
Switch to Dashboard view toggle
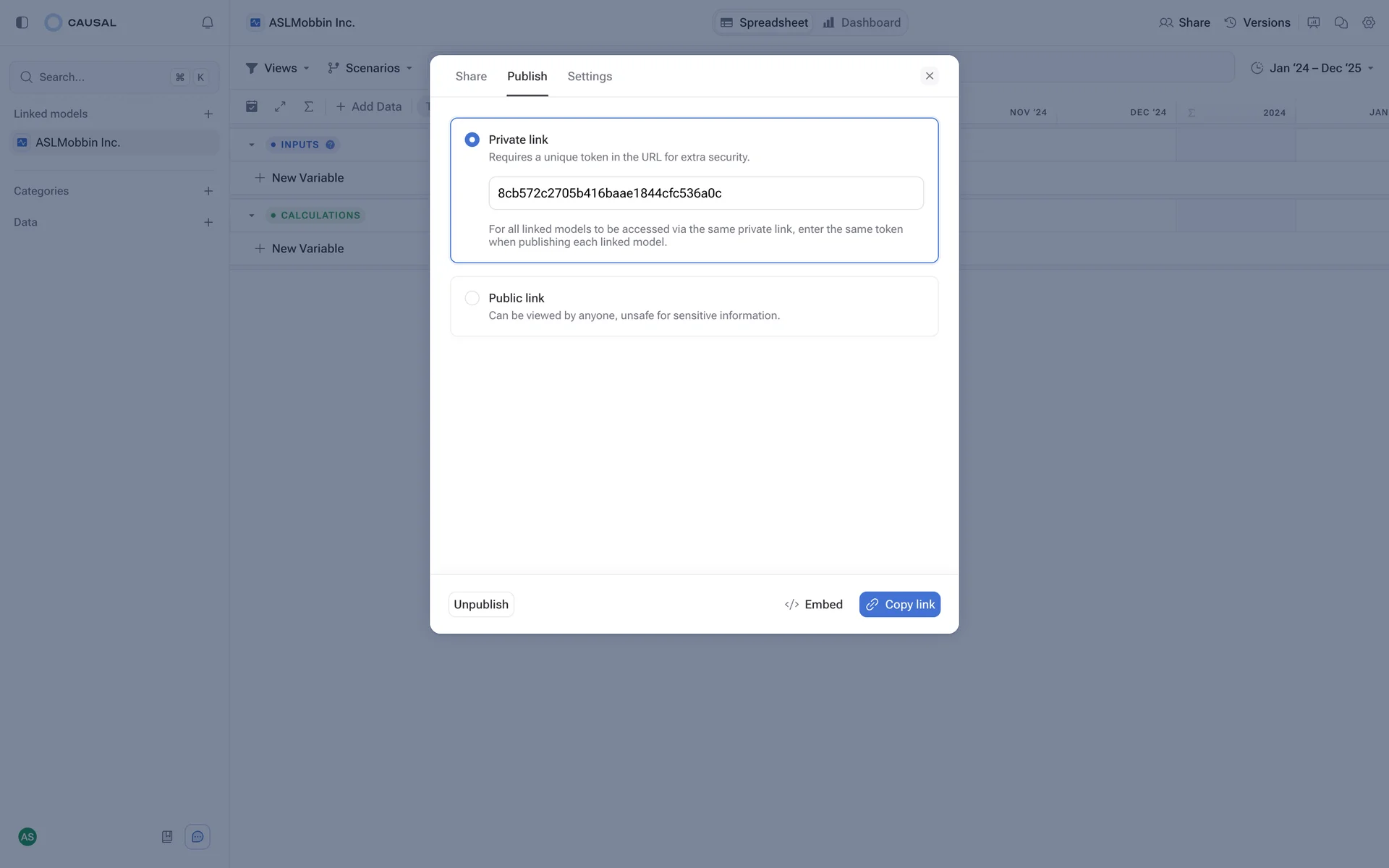point(862,22)
